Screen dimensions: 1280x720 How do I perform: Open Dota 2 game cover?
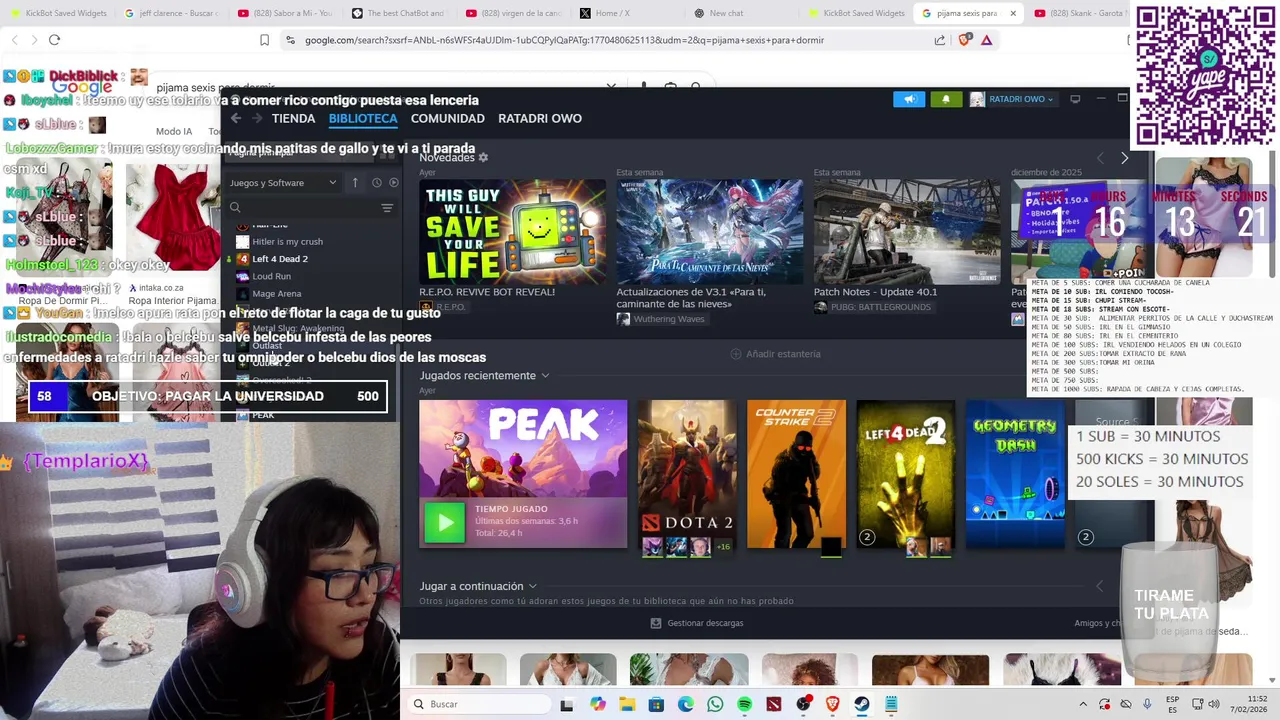(687, 474)
